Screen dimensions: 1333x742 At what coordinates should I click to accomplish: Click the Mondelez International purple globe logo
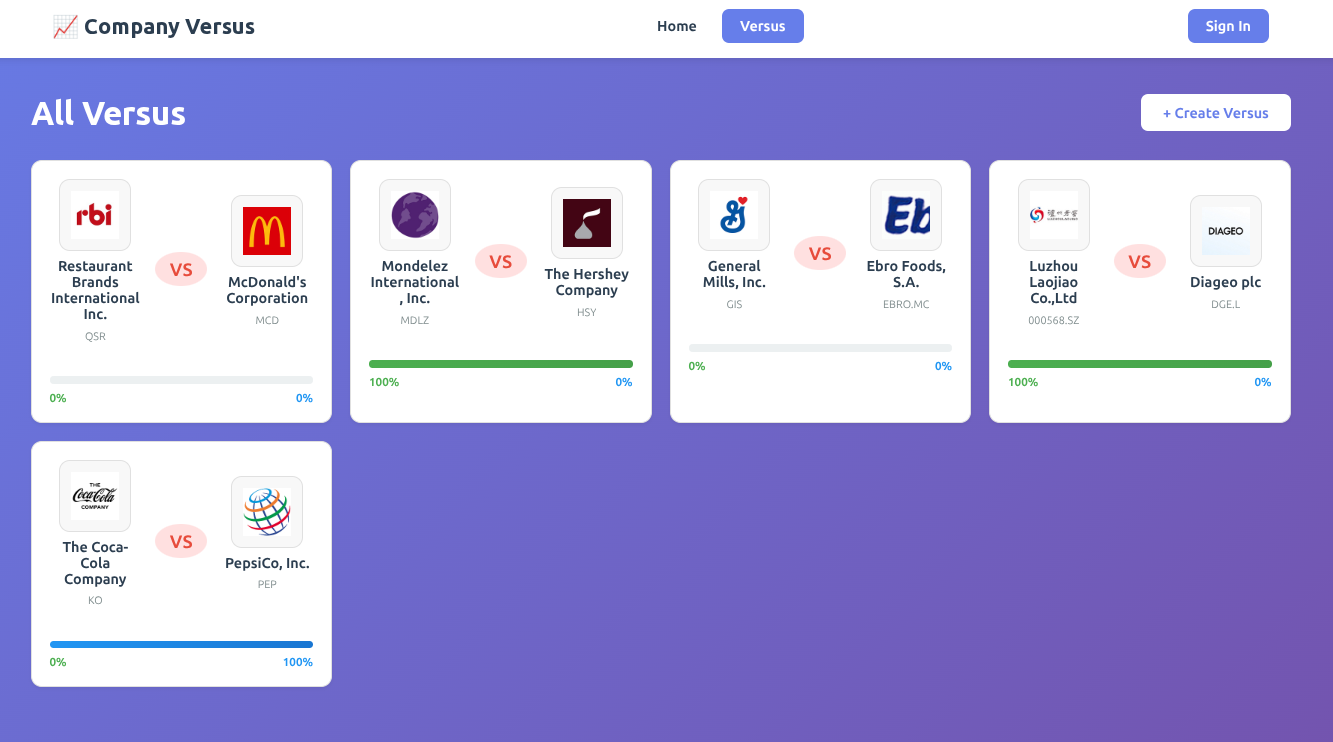[415, 215]
